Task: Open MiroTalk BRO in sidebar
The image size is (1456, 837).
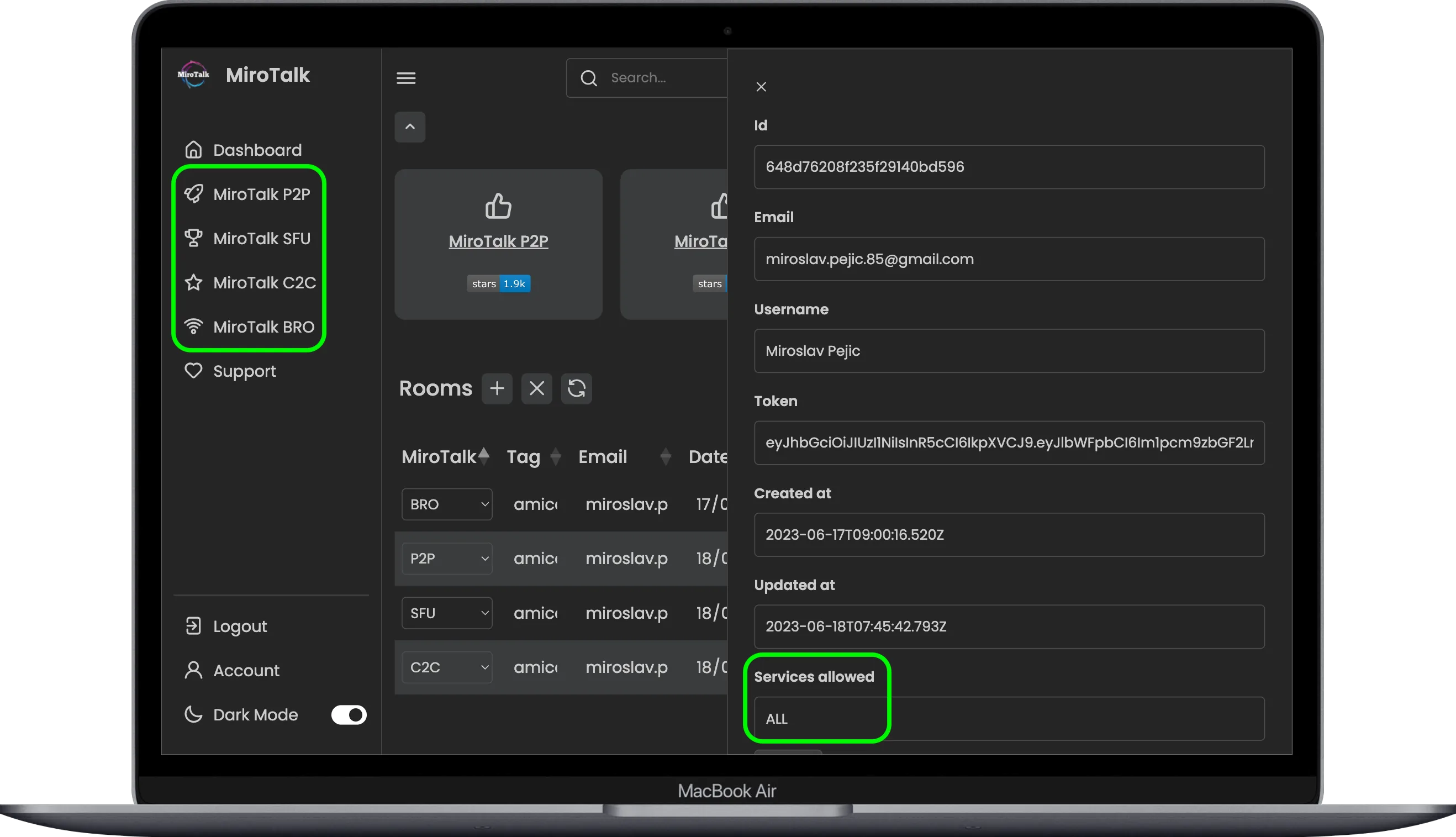Action: click(x=249, y=327)
